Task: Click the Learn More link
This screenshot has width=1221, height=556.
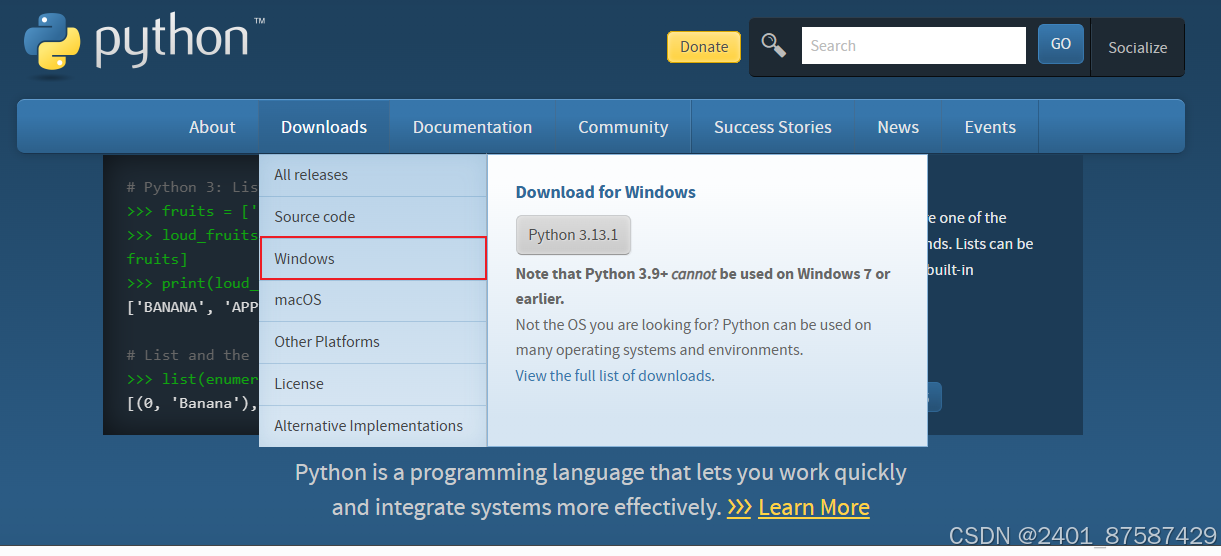Action: point(814,507)
